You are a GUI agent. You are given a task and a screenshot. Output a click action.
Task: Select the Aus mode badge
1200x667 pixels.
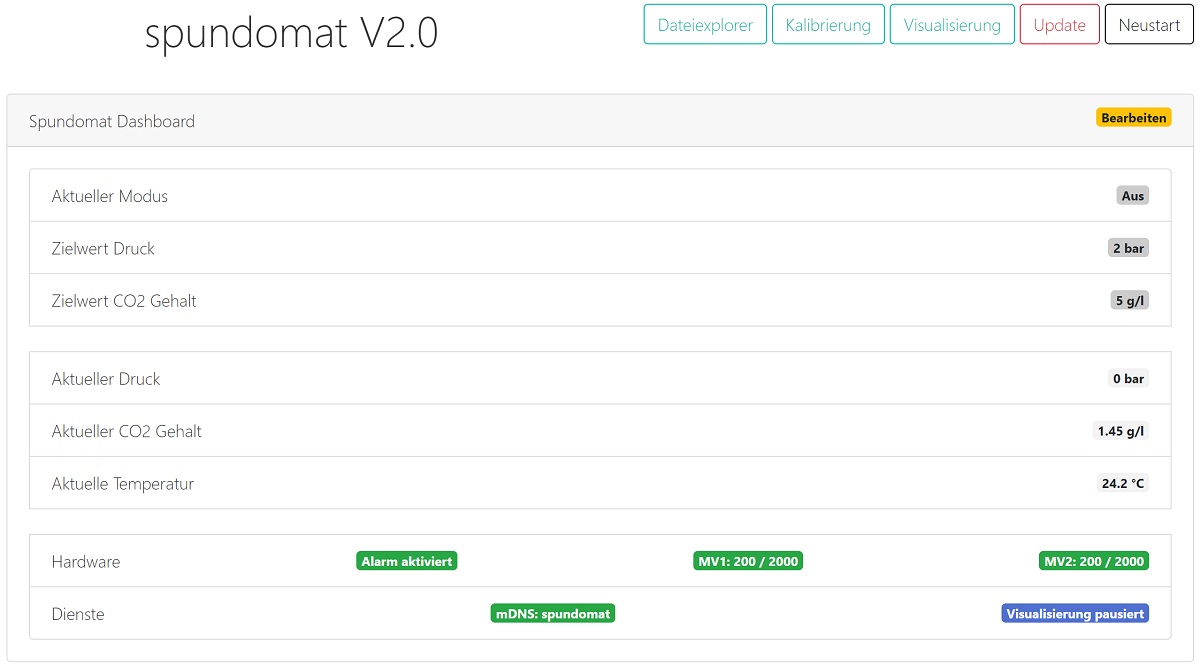(x=1132, y=196)
